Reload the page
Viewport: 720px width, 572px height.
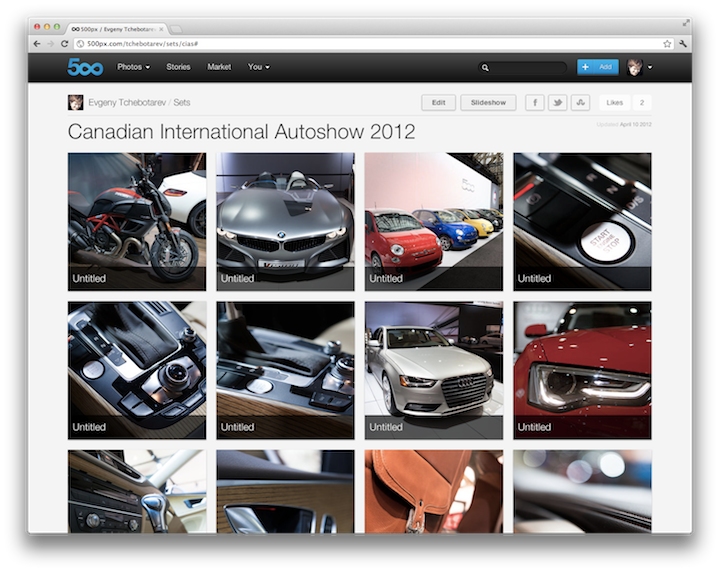[x=64, y=44]
